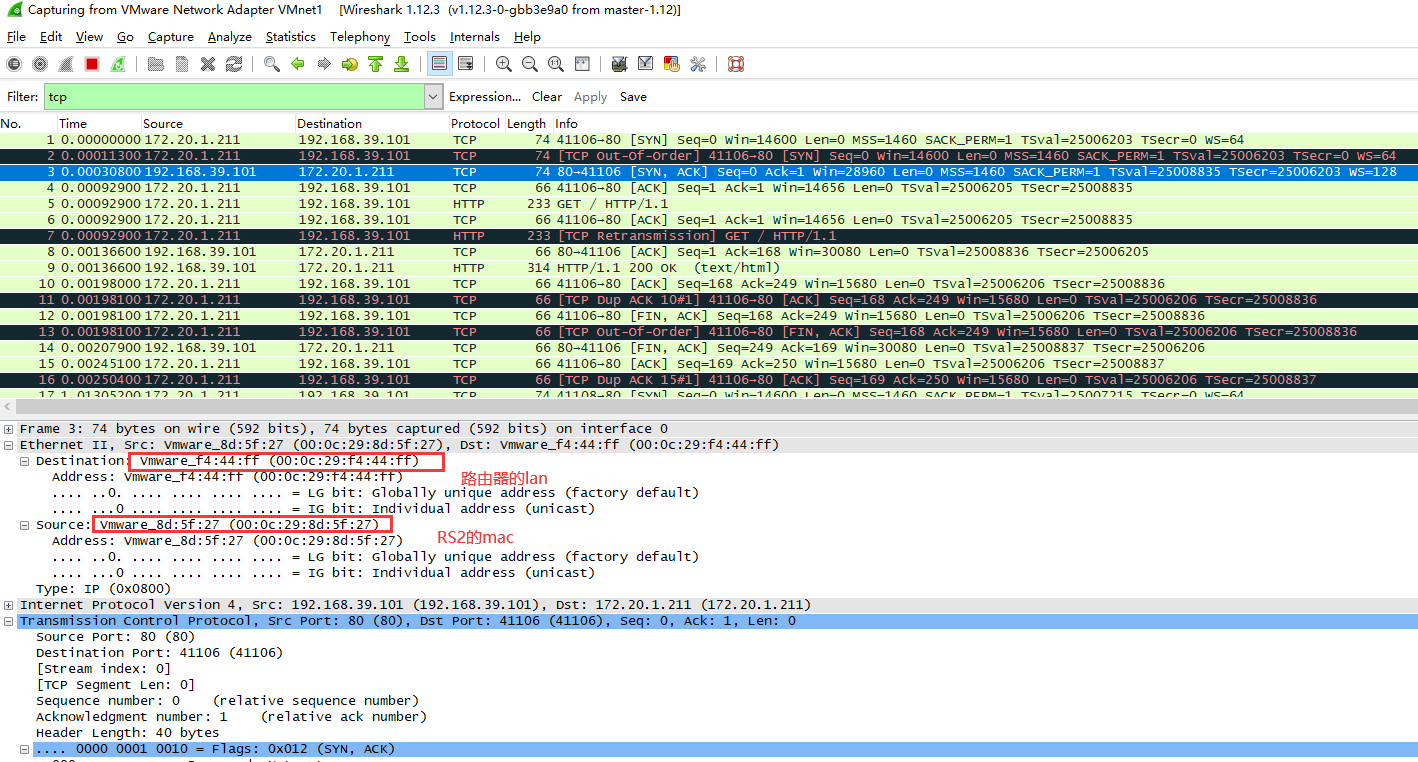
Task: Select packet 14 FIN, ACK from 192.168.39.101
Action: [x=709, y=348]
